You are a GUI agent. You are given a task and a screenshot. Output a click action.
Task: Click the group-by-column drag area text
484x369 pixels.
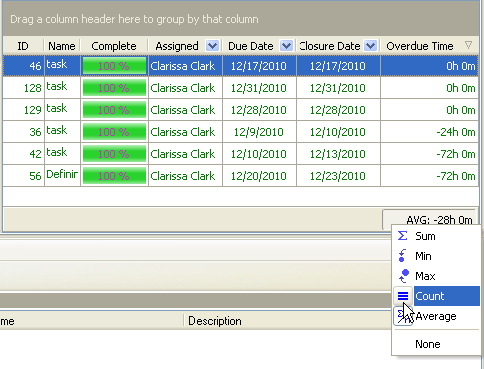tap(134, 19)
